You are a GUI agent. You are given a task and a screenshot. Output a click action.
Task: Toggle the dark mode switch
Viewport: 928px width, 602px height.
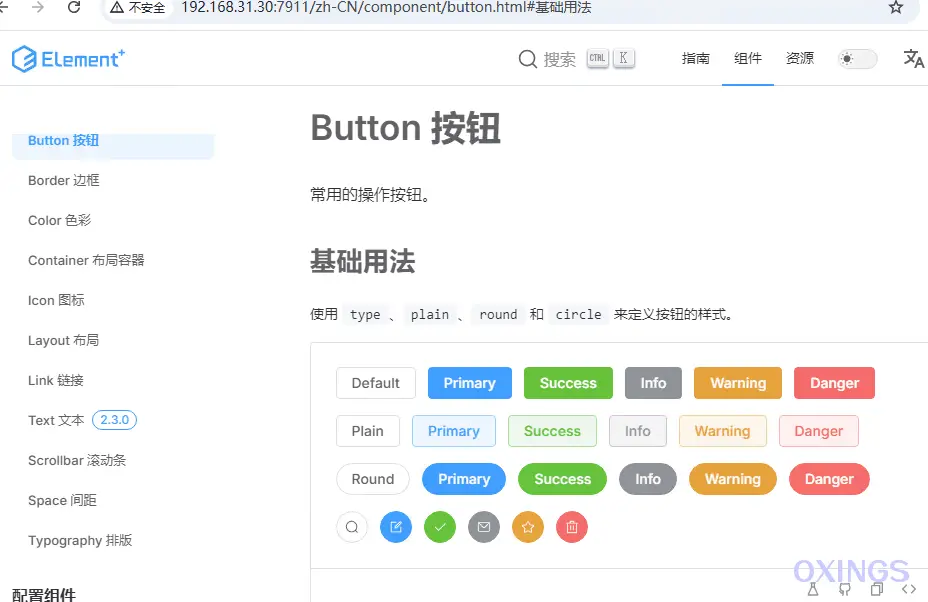858,59
